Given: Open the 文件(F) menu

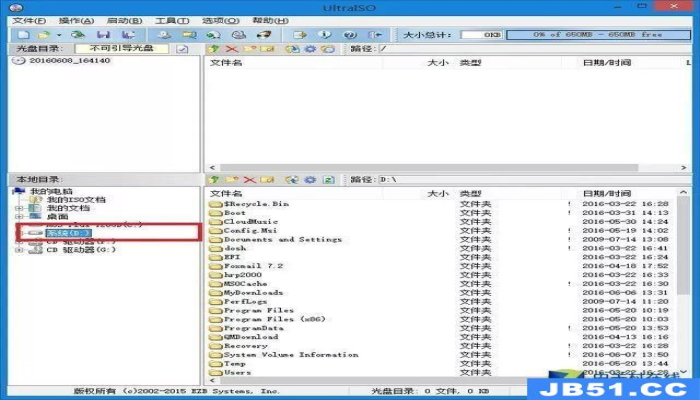Looking at the screenshot, I should tap(29, 21).
